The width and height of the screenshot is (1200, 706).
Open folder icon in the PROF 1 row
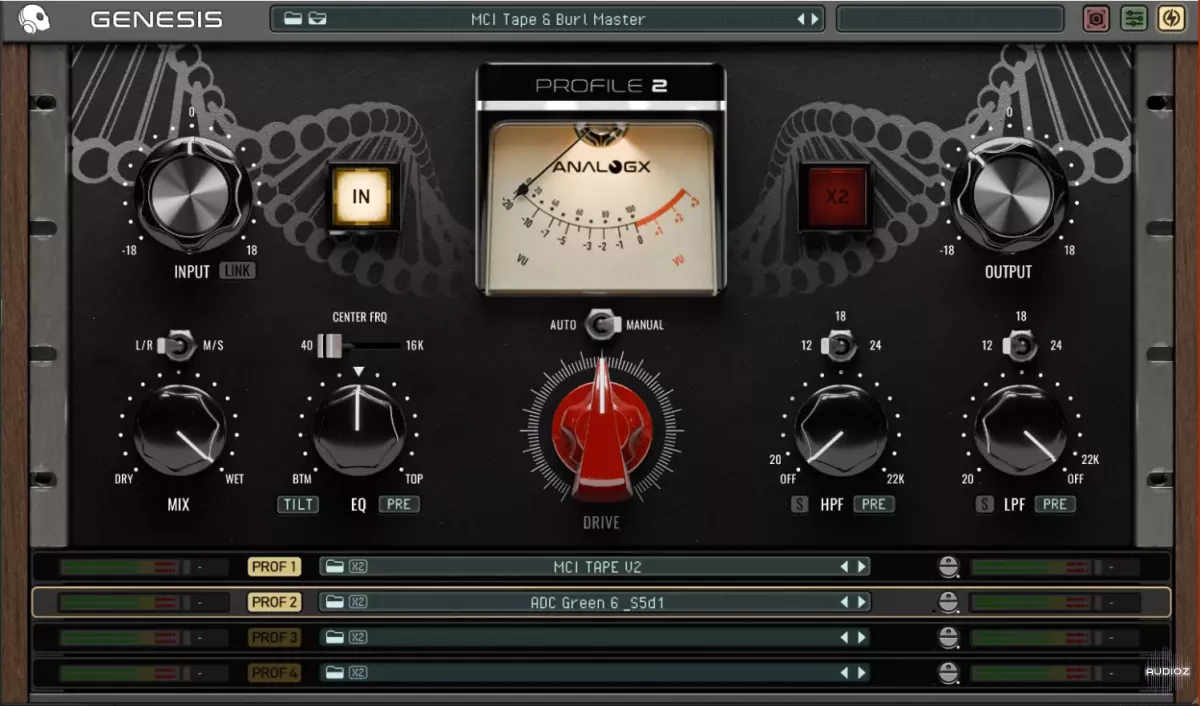pos(335,567)
